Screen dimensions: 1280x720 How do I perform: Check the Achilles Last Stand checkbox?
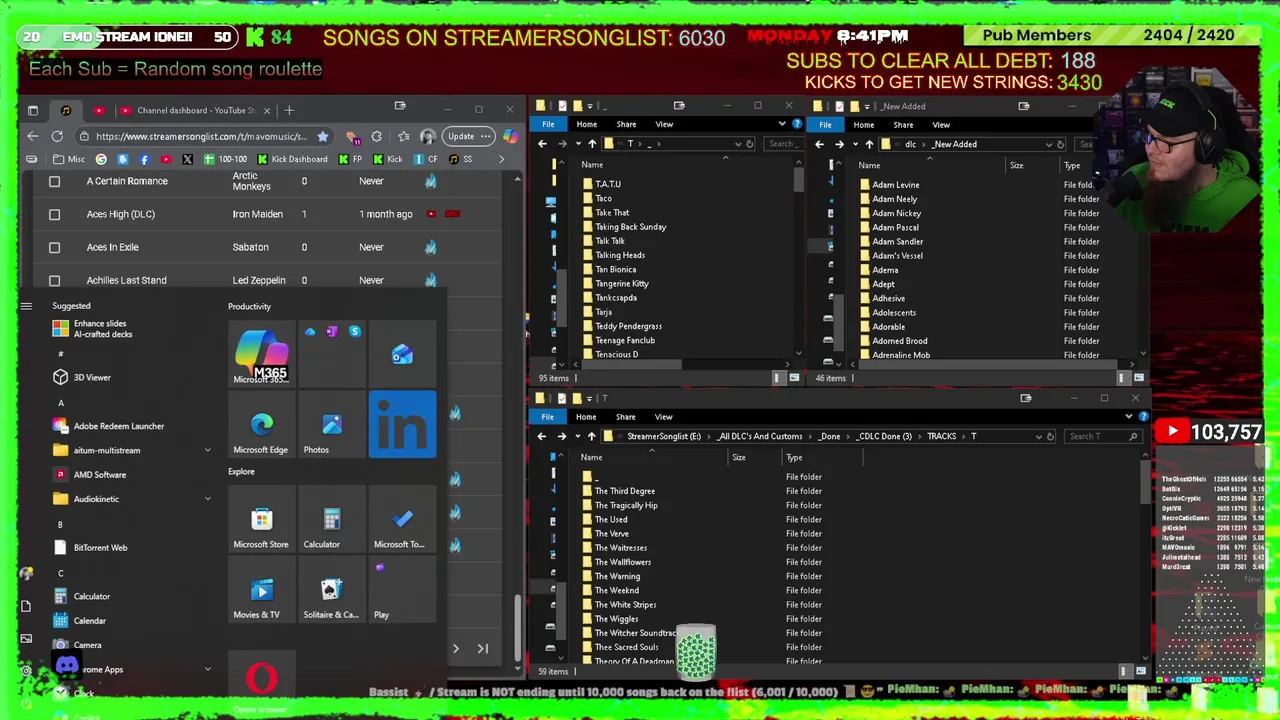(54, 280)
